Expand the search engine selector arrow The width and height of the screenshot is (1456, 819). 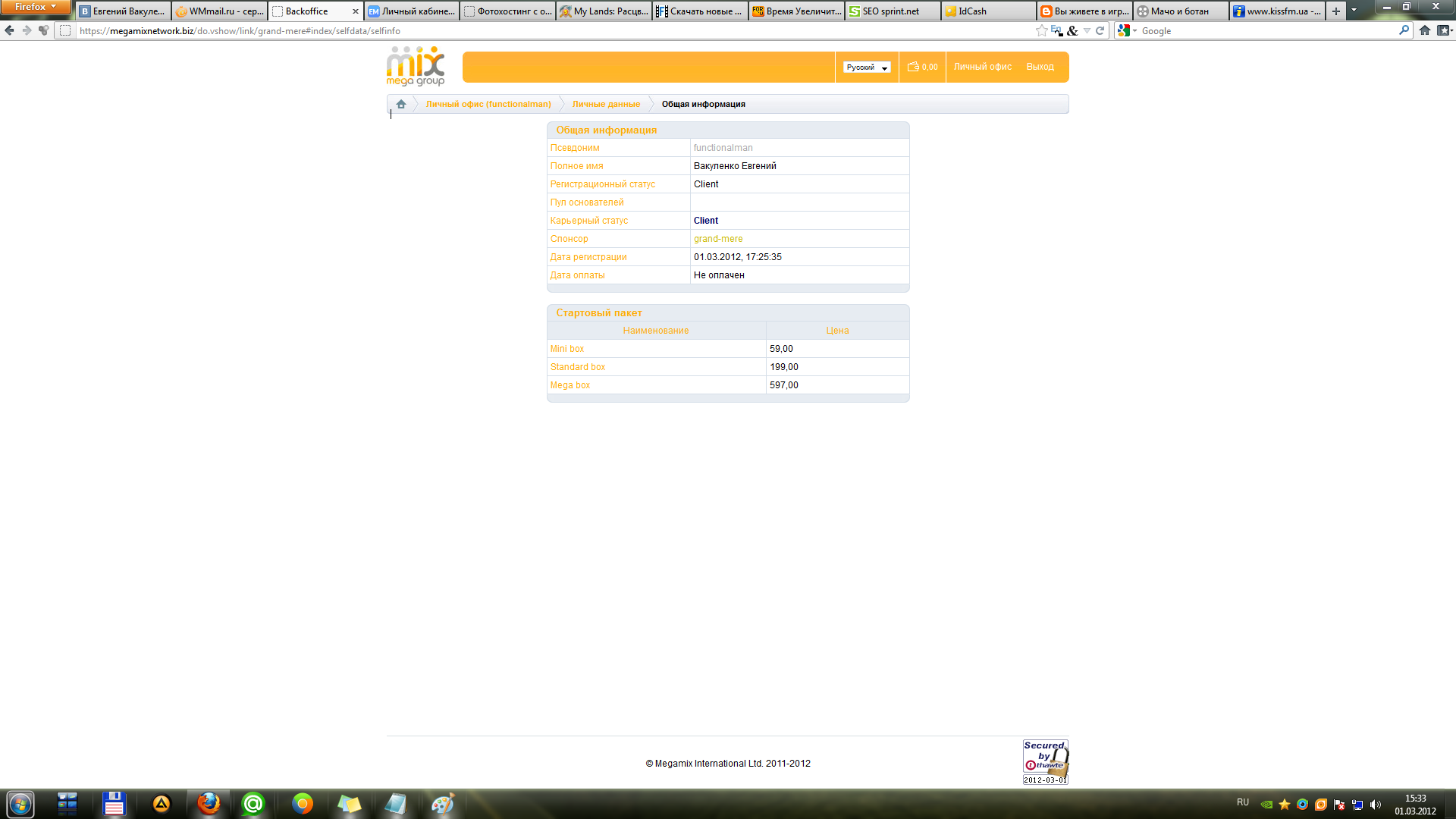(1134, 31)
